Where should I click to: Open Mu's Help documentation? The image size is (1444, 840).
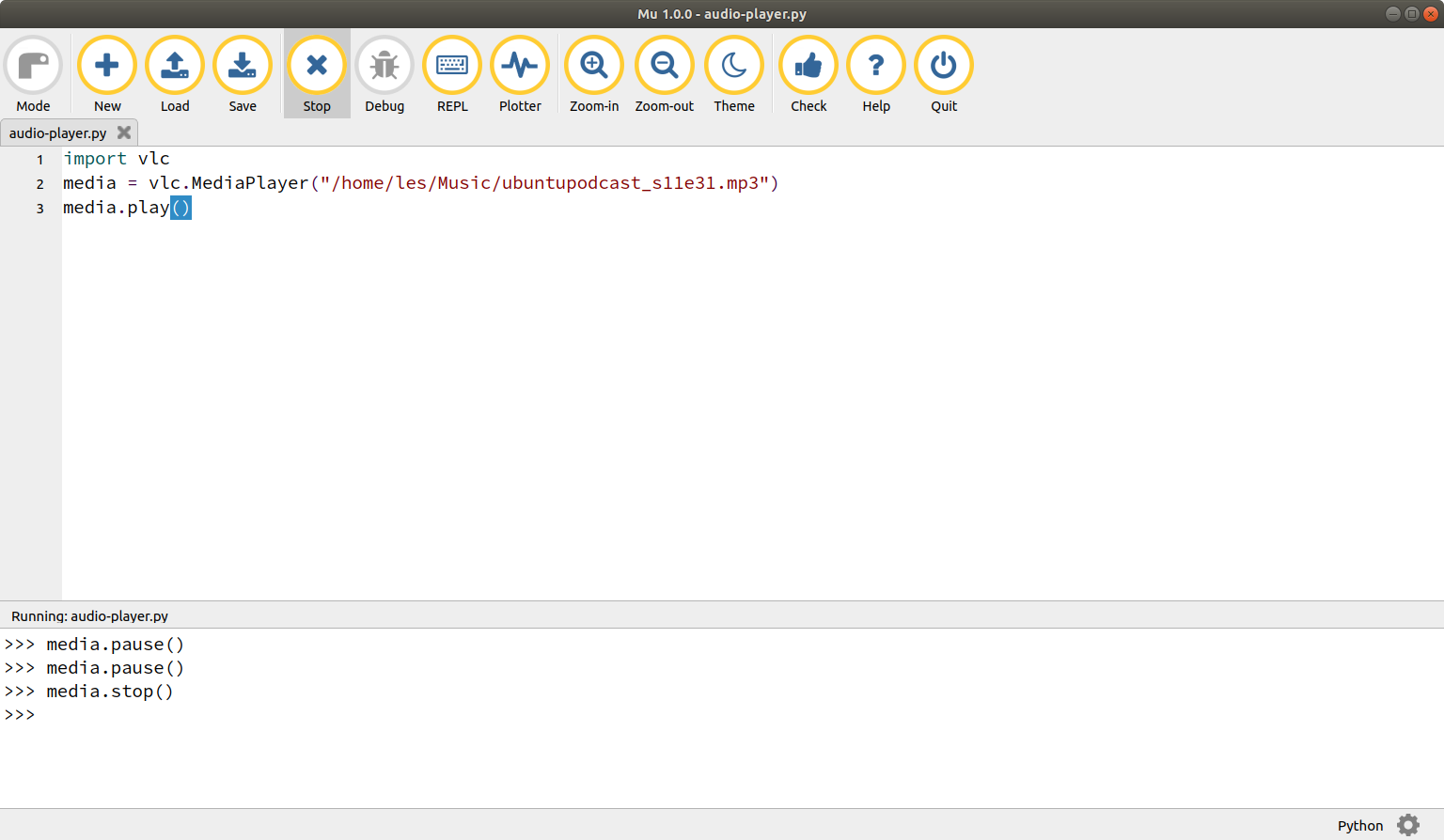point(875,73)
